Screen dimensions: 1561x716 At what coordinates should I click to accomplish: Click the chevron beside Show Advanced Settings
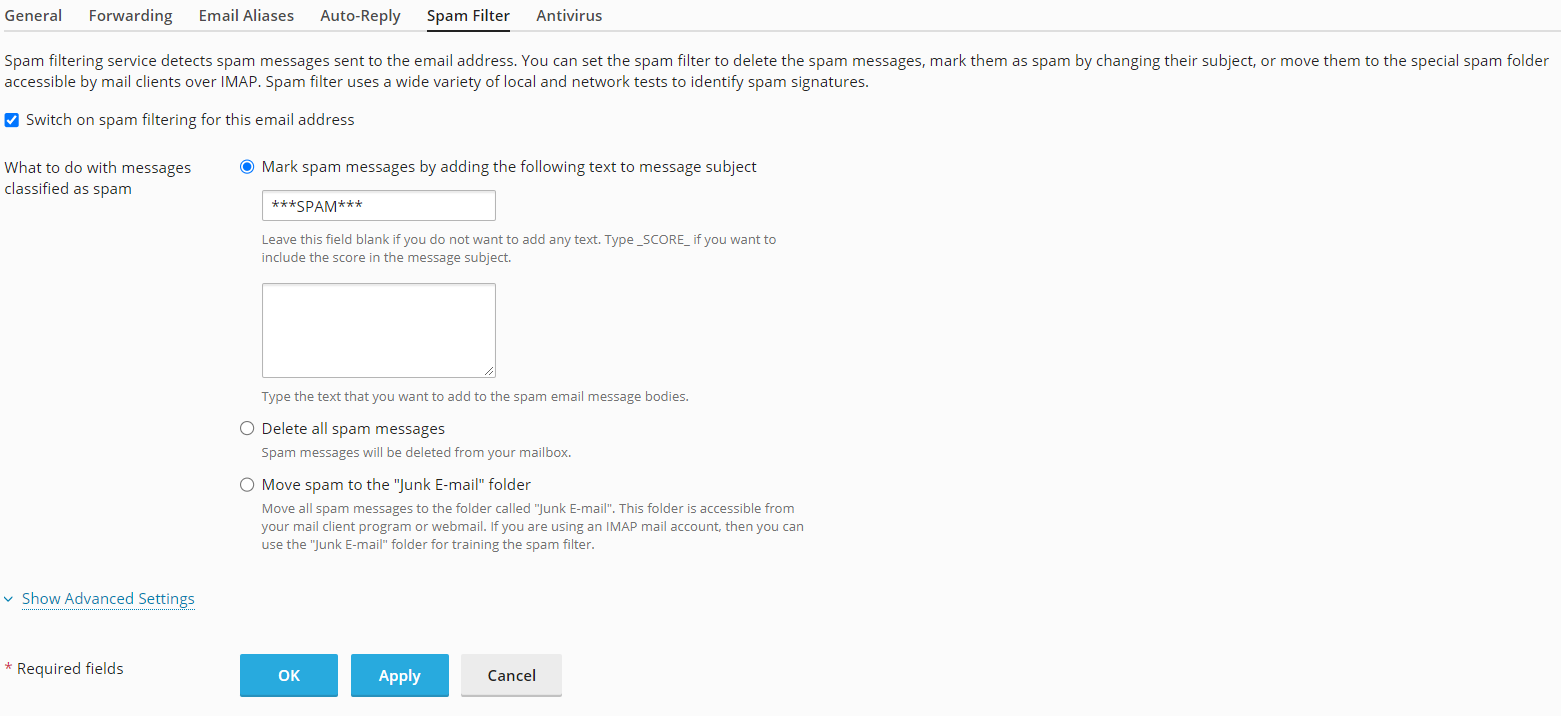point(9,600)
